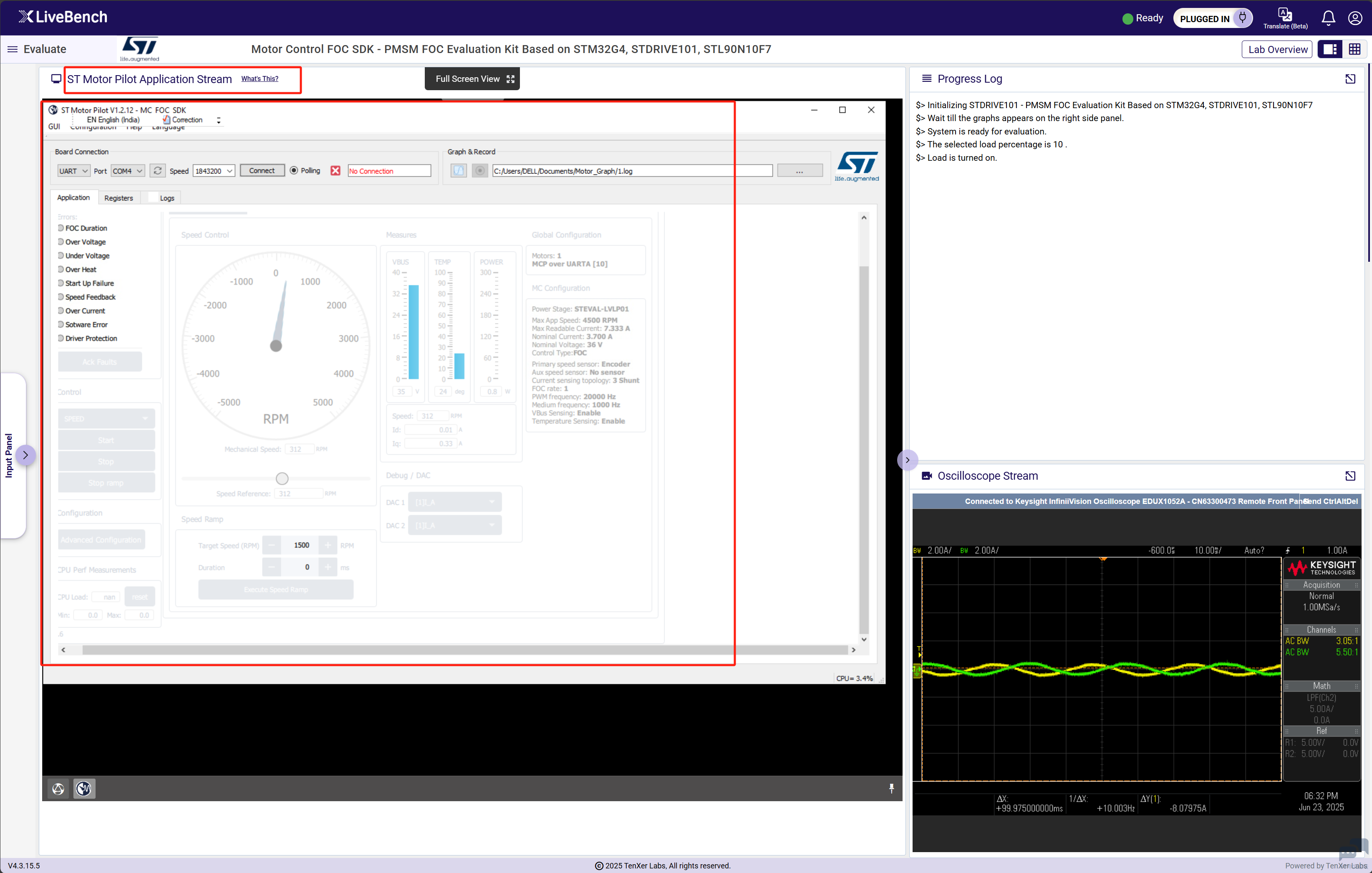Open the EN English (India) language selector
The width and height of the screenshot is (1372, 873).
click(x=113, y=120)
